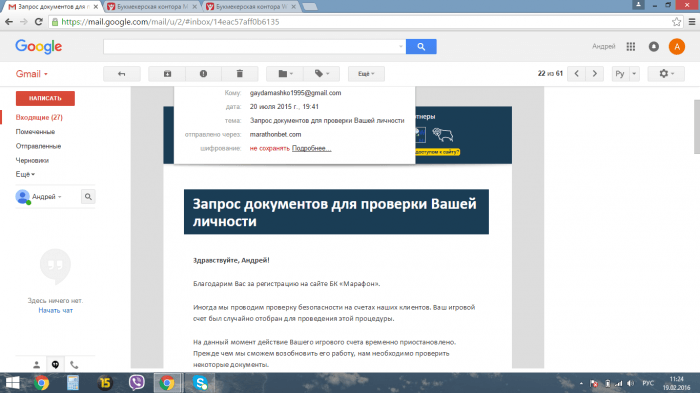Image resolution: width=700 pixels, height=393 pixels.
Task: Expand the input tools dropdown arrow
Action: [634, 74]
